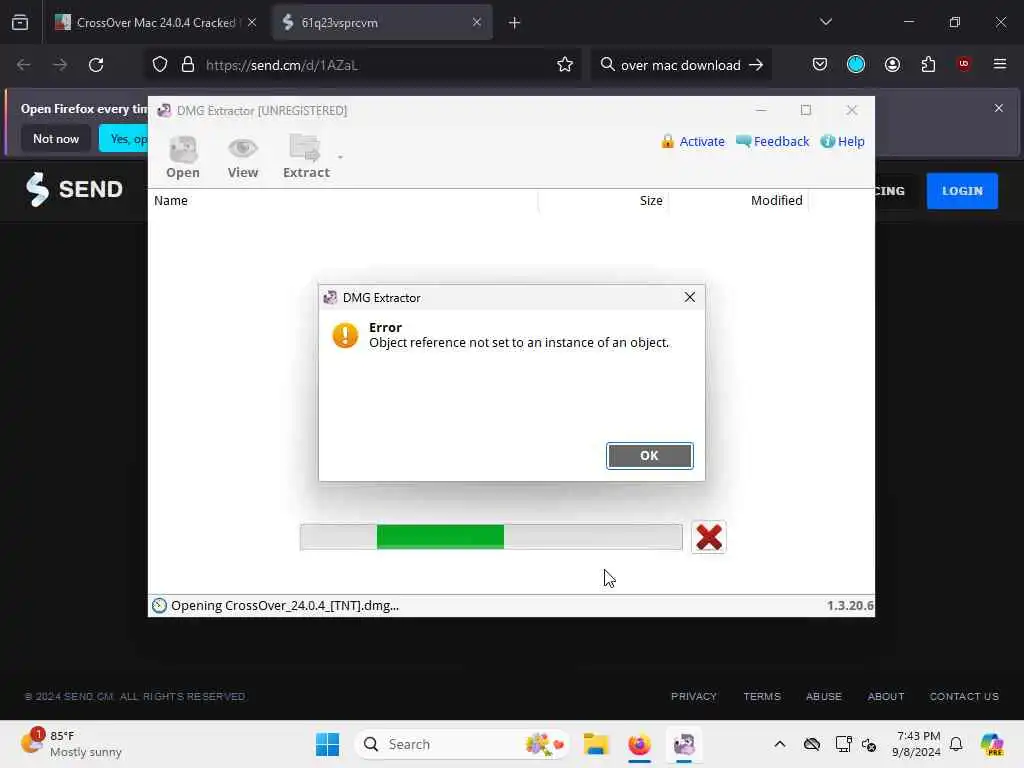This screenshot has width=1024, height=768.
Task: Click the Extract toolbar button
Action: click(x=306, y=157)
